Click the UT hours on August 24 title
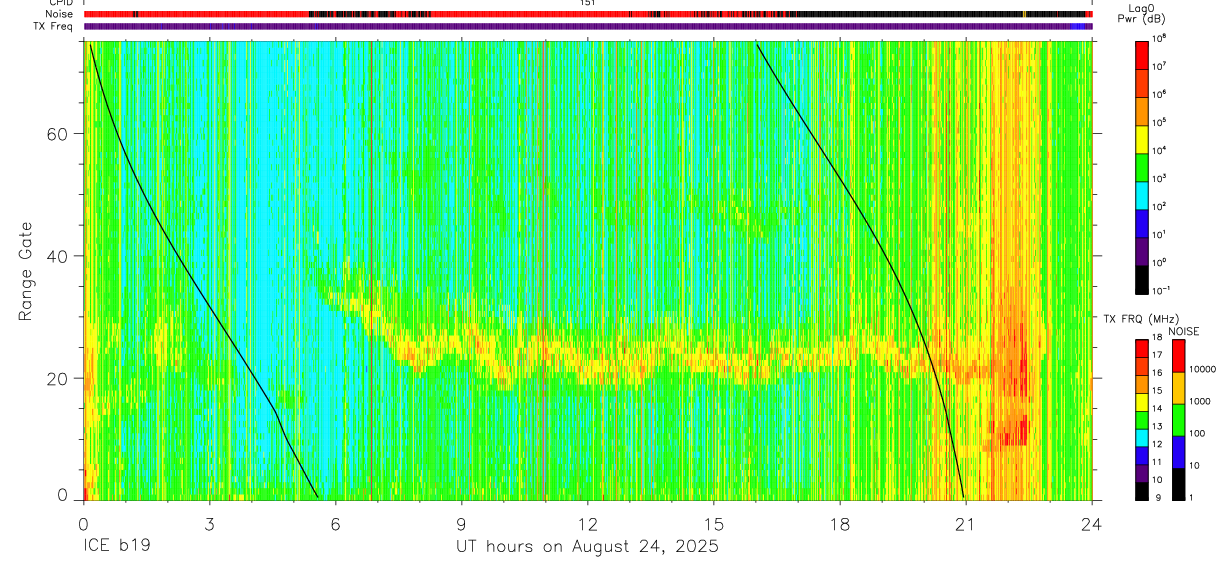The height and width of the screenshot is (567, 1228). [x=587, y=547]
